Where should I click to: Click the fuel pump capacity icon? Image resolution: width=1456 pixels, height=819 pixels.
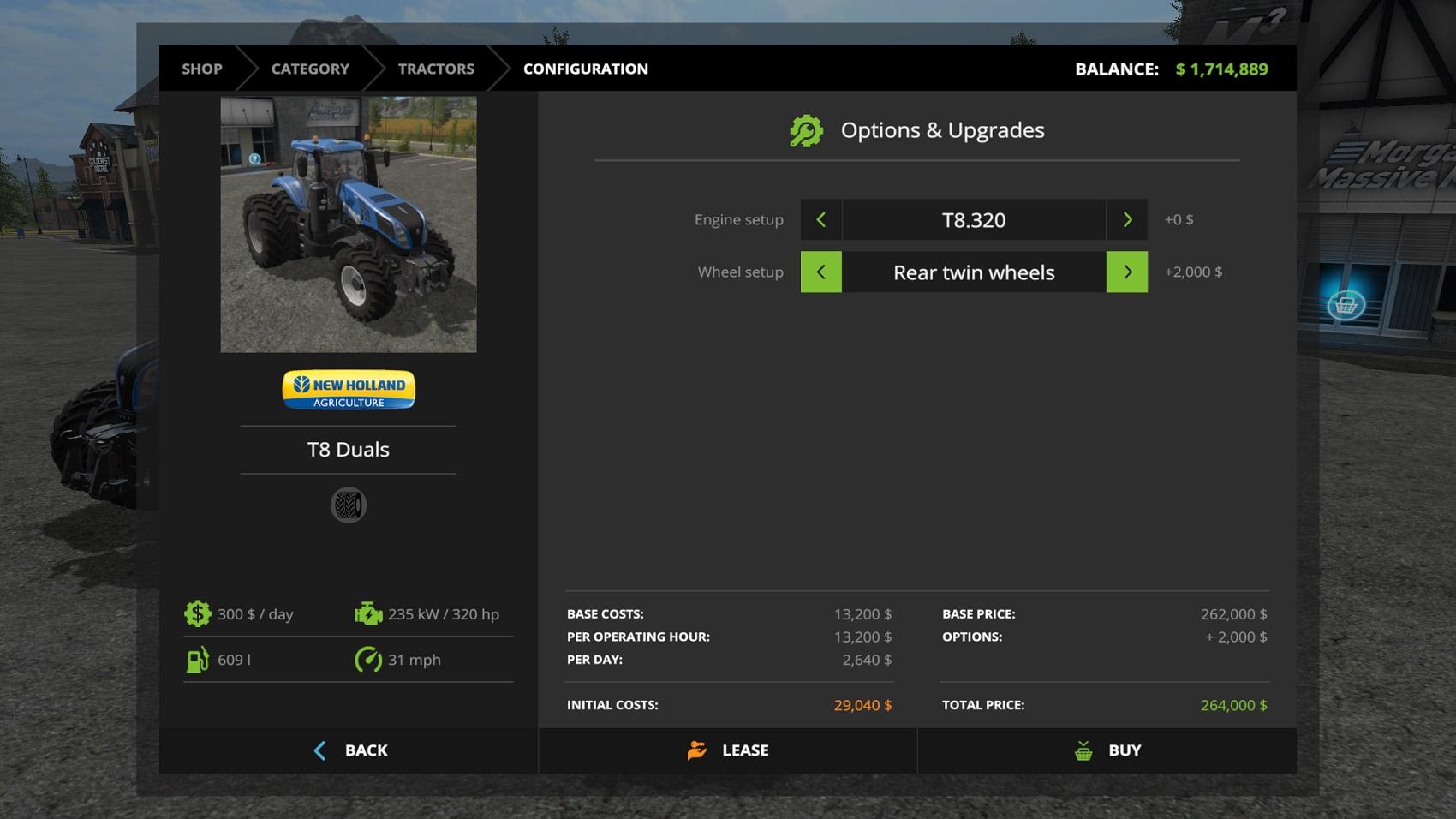[197, 660]
